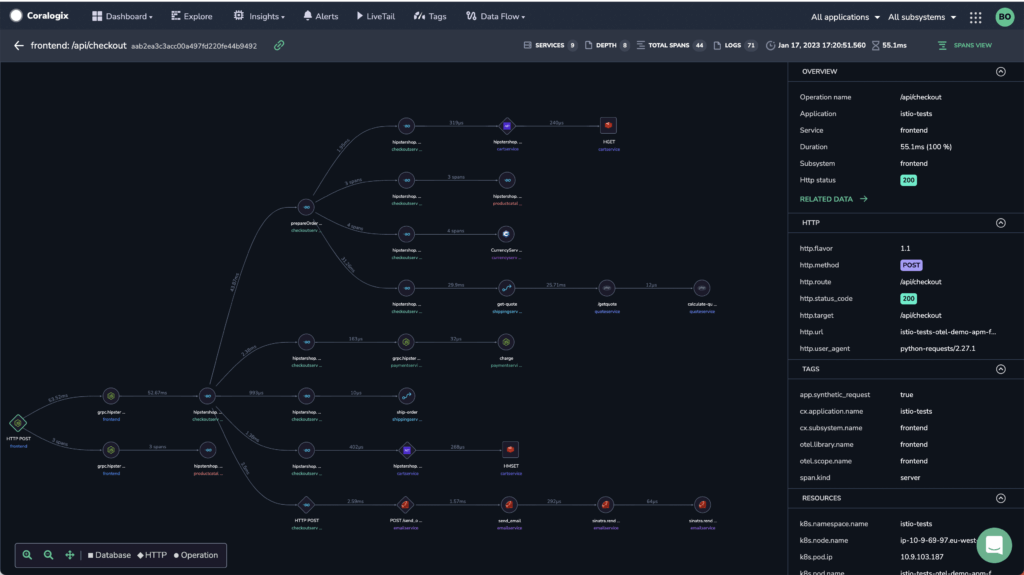Image resolution: width=1024 pixels, height=575 pixels.
Task: Click the python-requests/2.27.1 user agent value
Action: [938, 349]
